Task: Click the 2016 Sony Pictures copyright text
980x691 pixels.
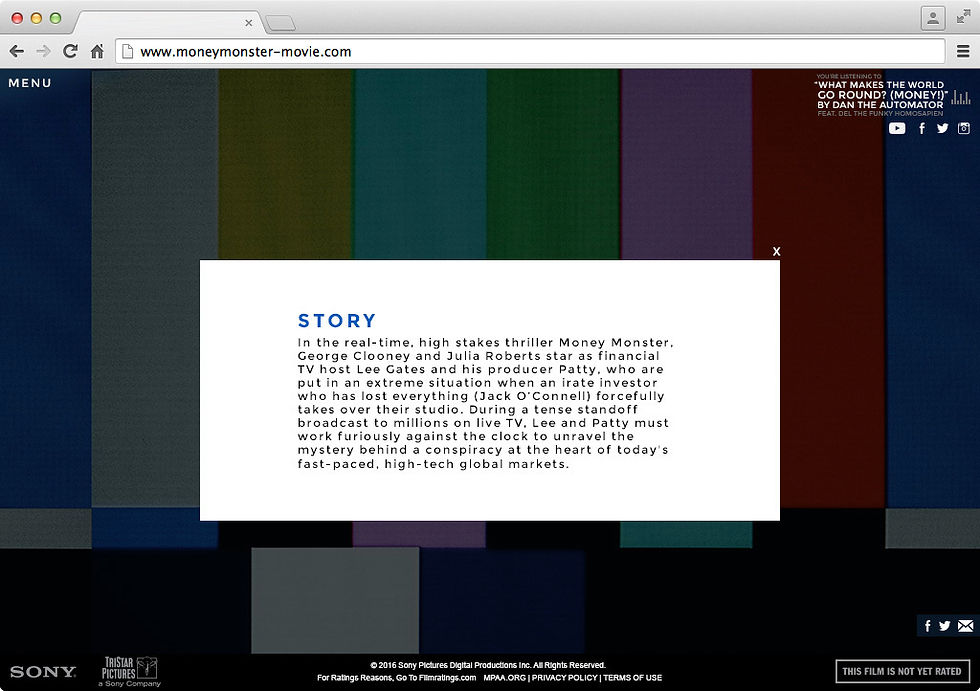Action: coord(488,665)
